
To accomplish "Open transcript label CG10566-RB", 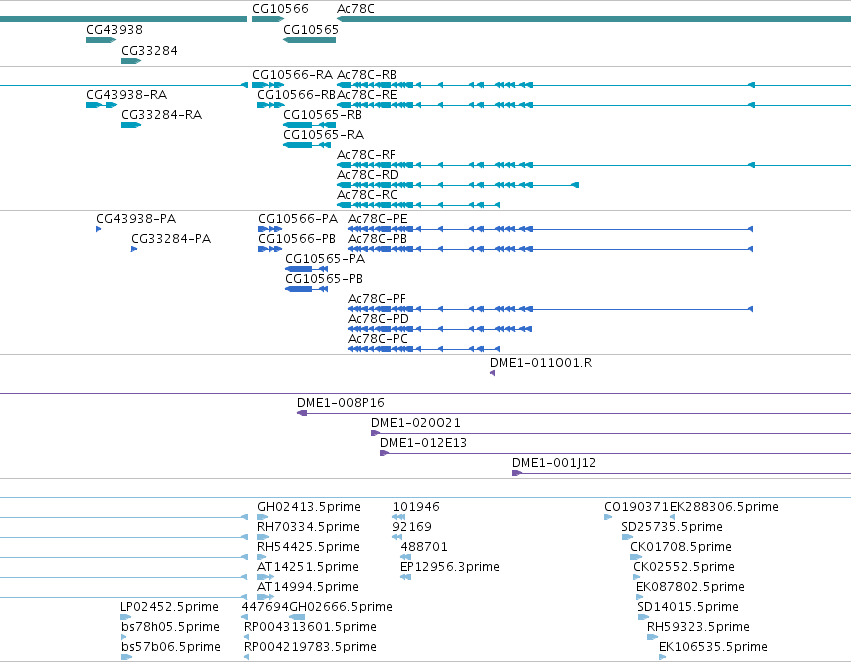I will (x=297, y=94).
